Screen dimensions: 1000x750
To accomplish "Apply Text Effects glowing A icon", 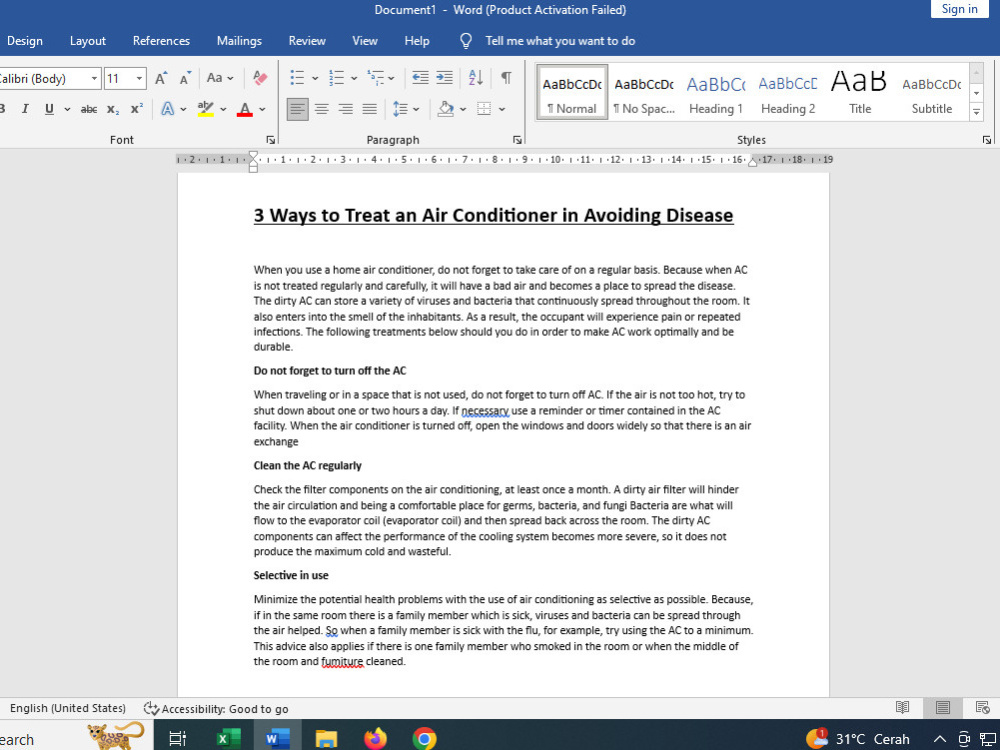I will (167, 109).
